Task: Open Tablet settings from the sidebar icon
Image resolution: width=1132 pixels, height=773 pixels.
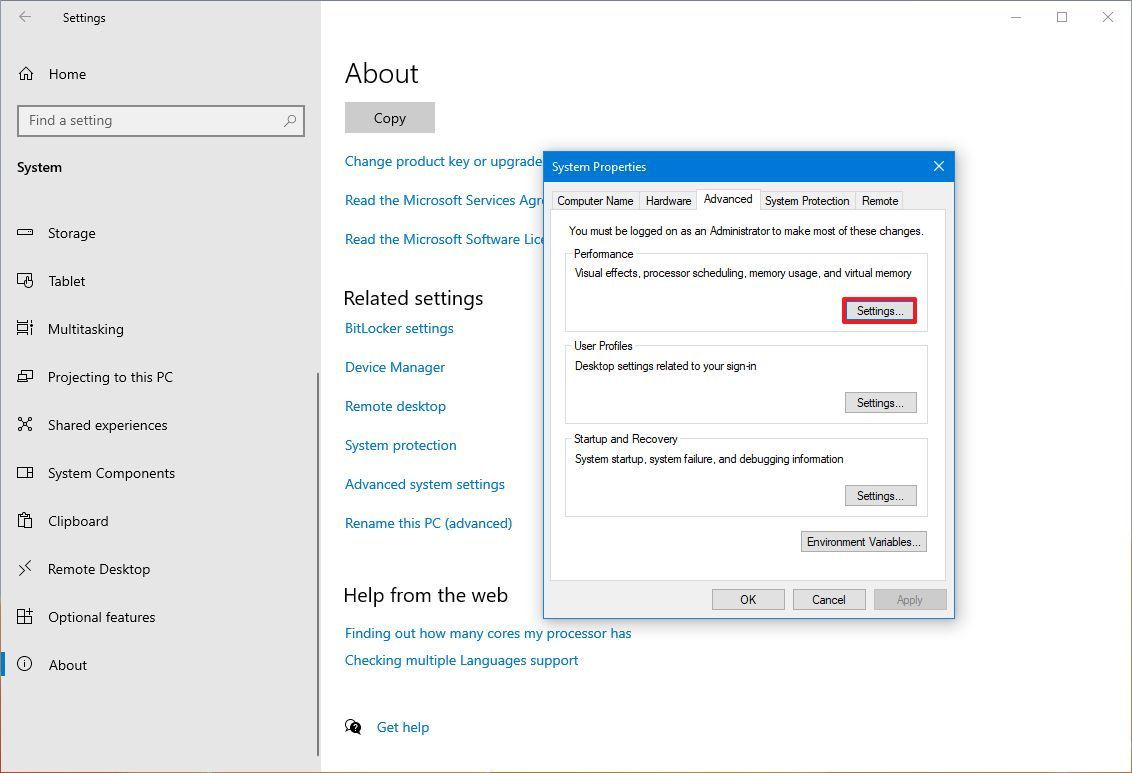Action: pos(26,281)
